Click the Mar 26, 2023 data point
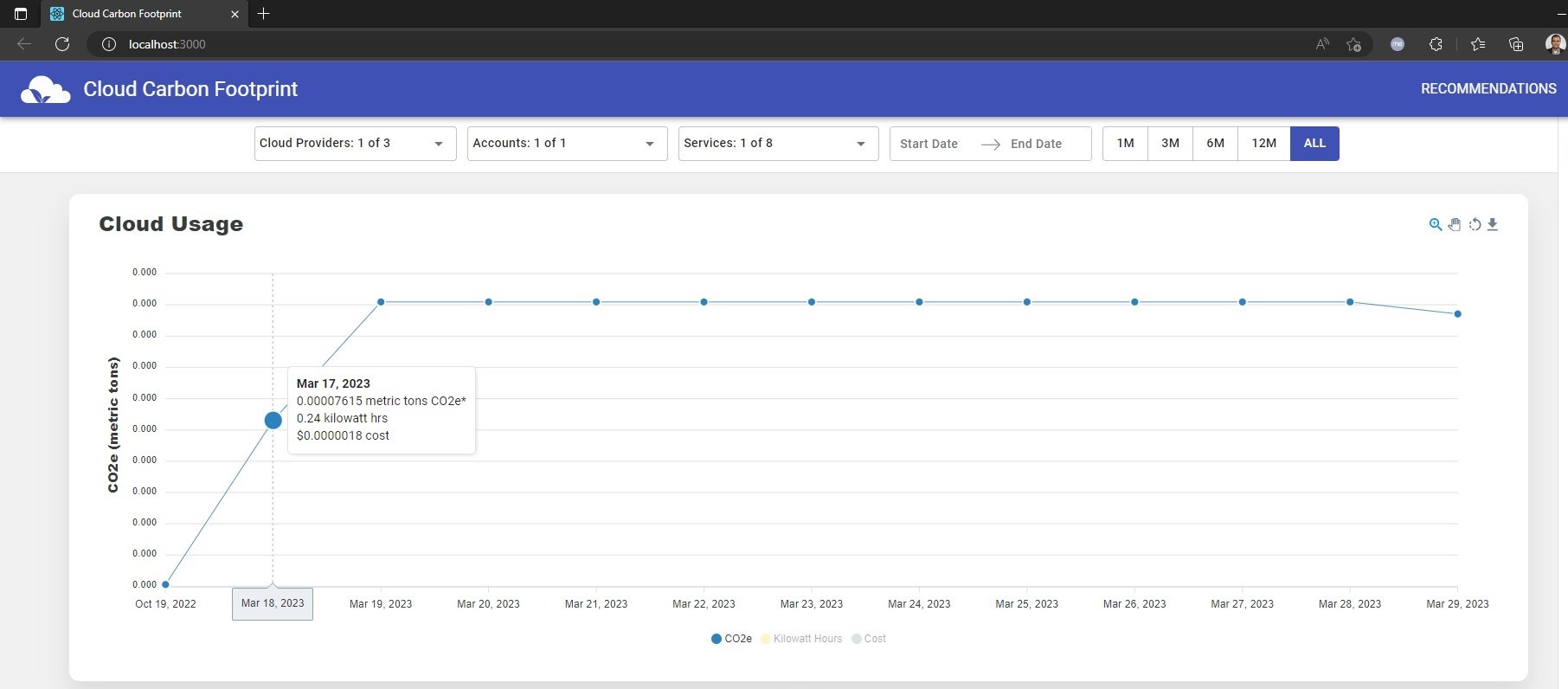The width and height of the screenshot is (1568, 689). [1134, 302]
